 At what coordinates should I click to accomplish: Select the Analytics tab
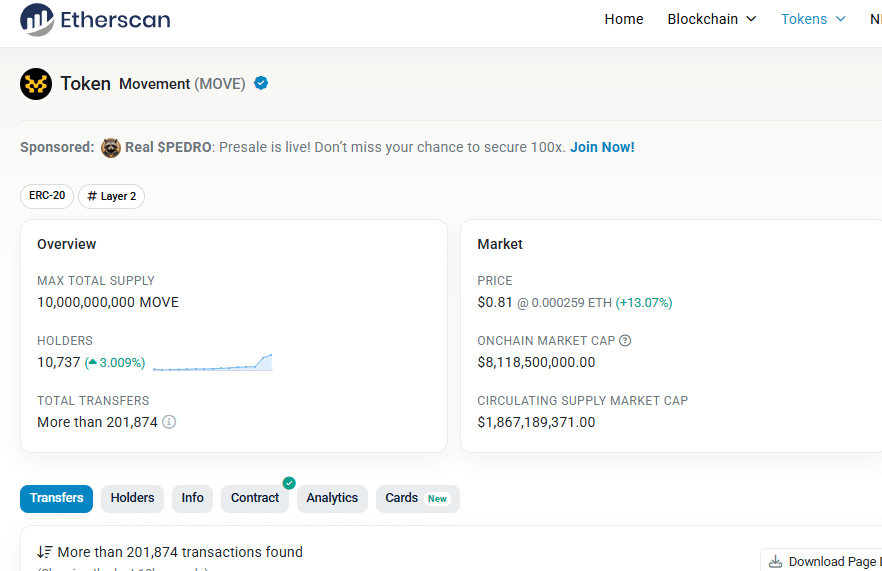click(x=332, y=498)
